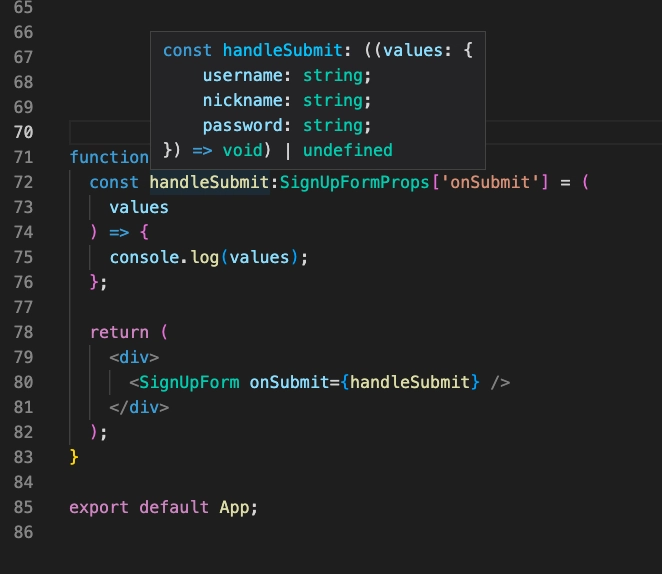Click 'const' keyword on line 72
The width and height of the screenshot is (662, 574).
pos(114,182)
